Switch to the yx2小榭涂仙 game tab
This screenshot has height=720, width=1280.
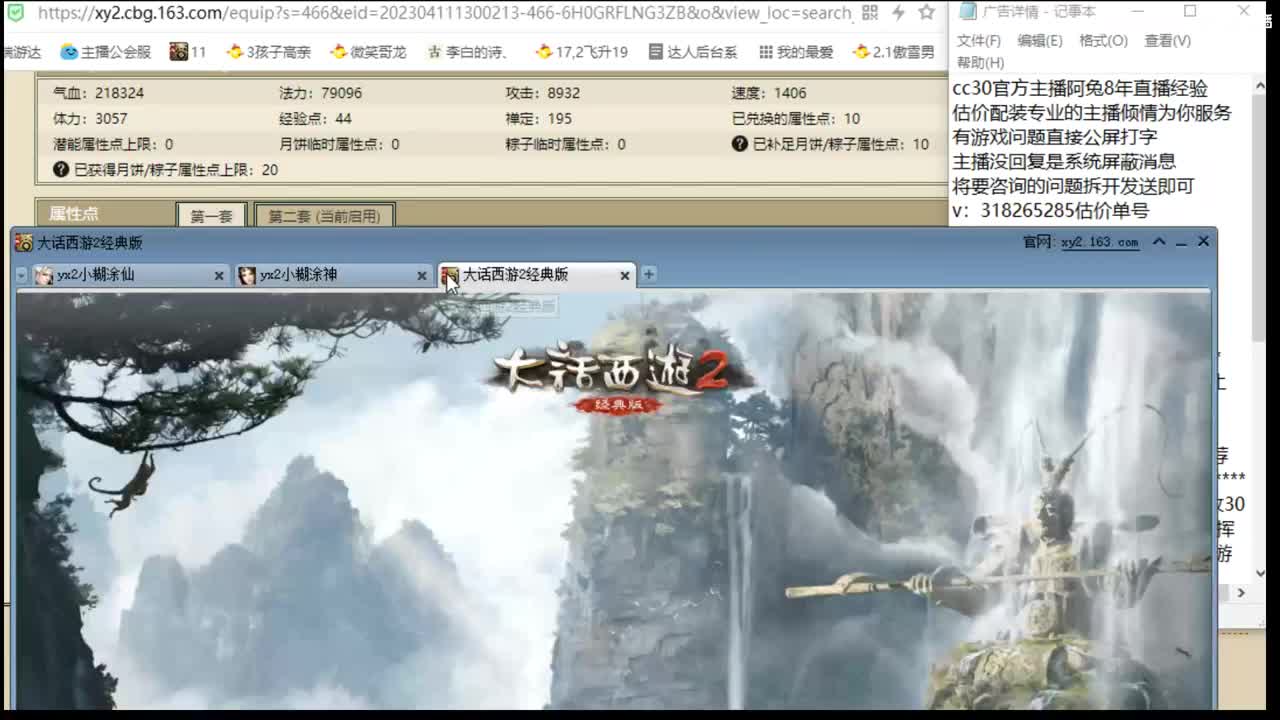(x=129, y=275)
